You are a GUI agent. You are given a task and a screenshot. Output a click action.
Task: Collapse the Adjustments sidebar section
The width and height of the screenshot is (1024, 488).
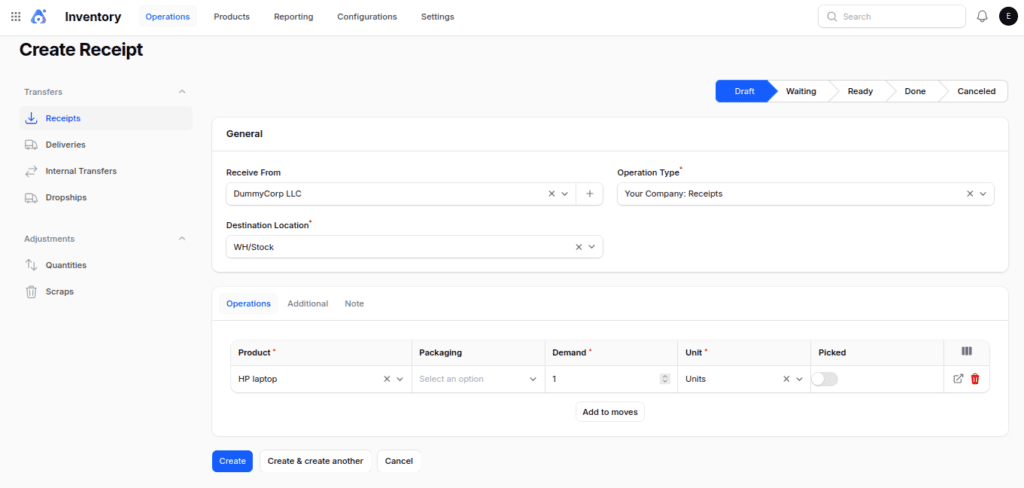coord(182,239)
